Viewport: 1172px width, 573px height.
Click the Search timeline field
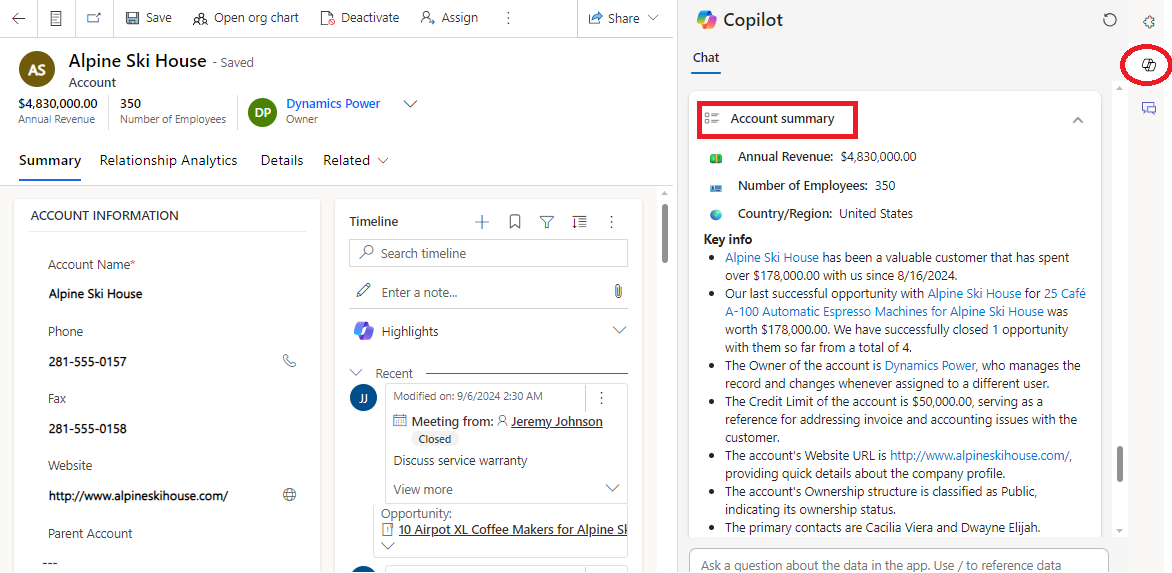pos(488,253)
